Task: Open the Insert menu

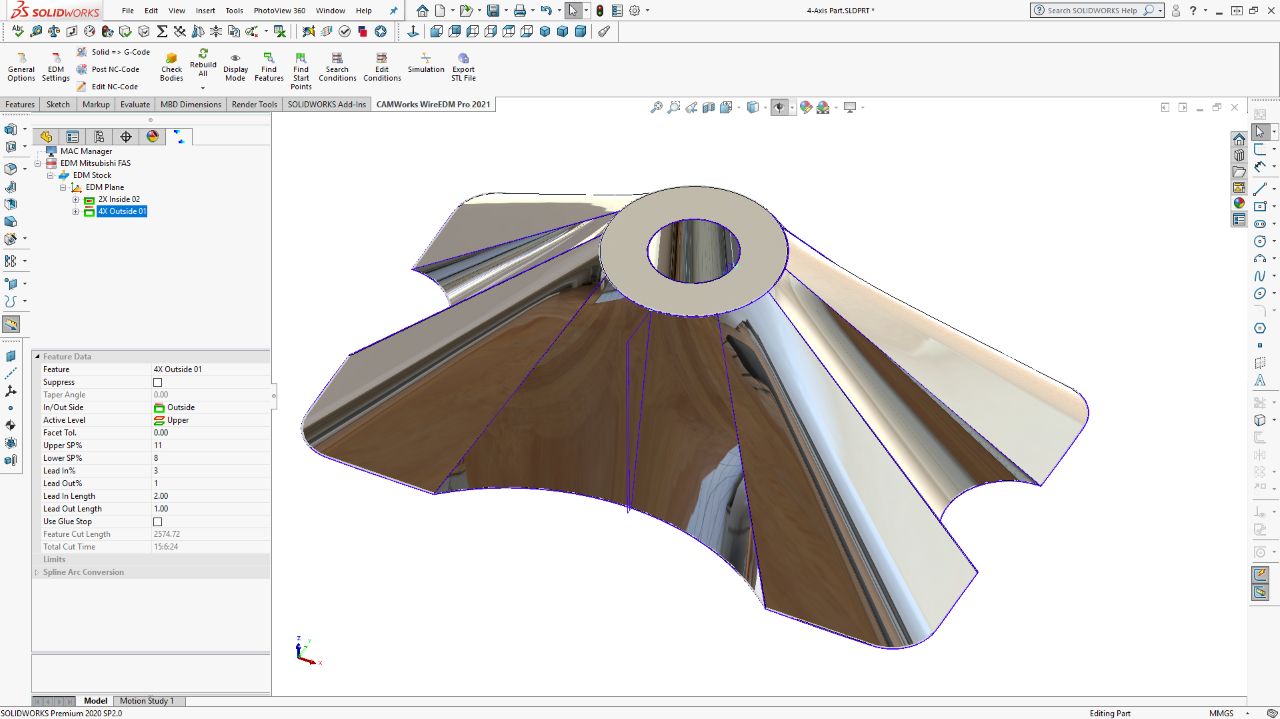Action: click(205, 10)
